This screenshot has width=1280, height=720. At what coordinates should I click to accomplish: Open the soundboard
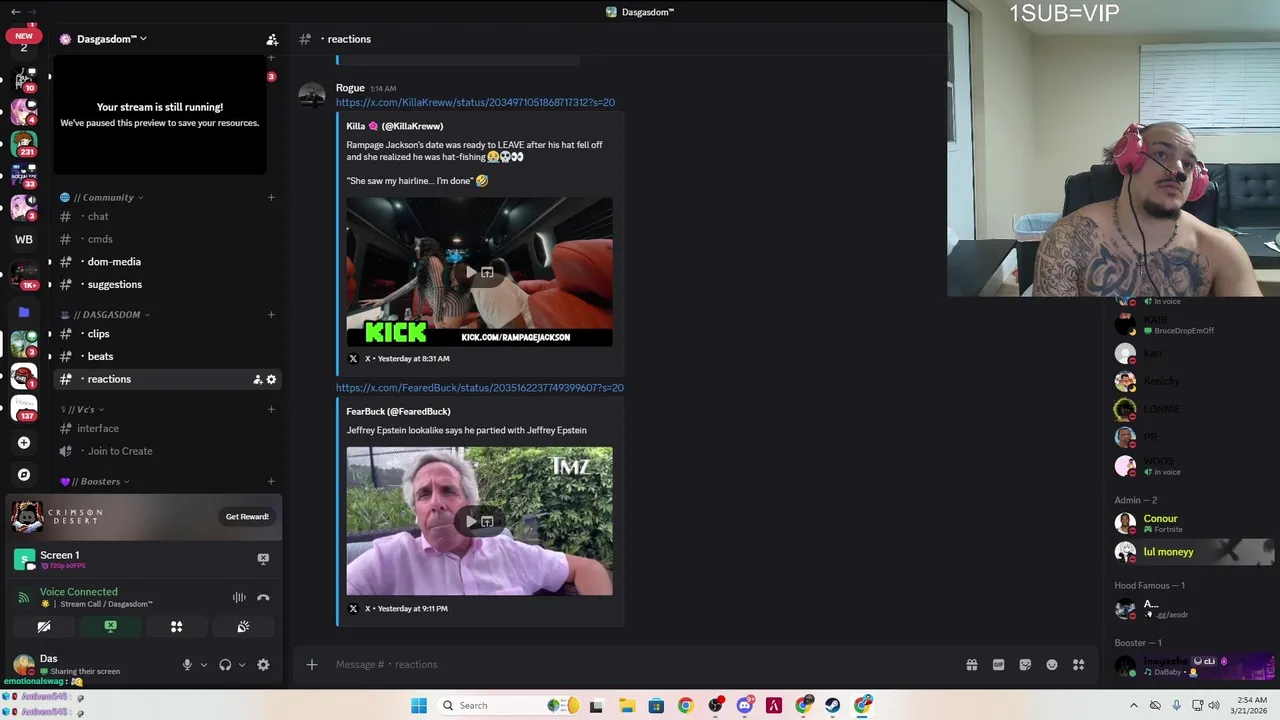(x=243, y=627)
